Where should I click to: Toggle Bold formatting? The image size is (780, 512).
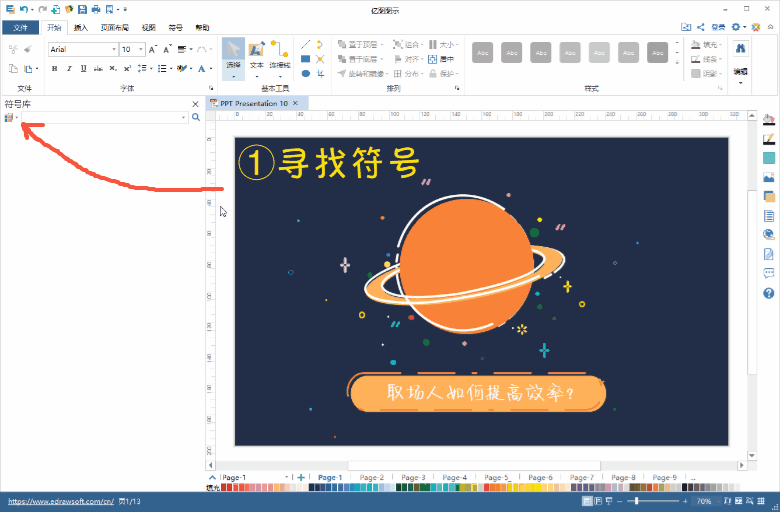click(54, 69)
